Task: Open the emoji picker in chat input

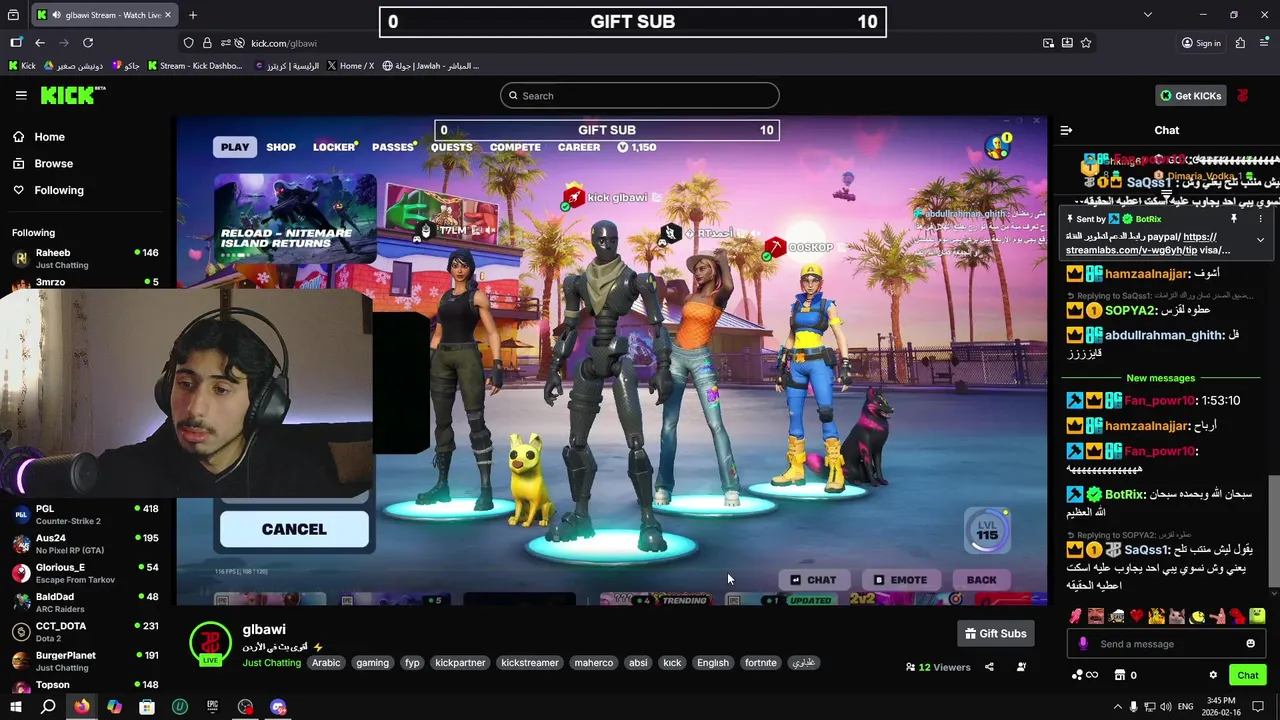Action: click(x=1250, y=644)
